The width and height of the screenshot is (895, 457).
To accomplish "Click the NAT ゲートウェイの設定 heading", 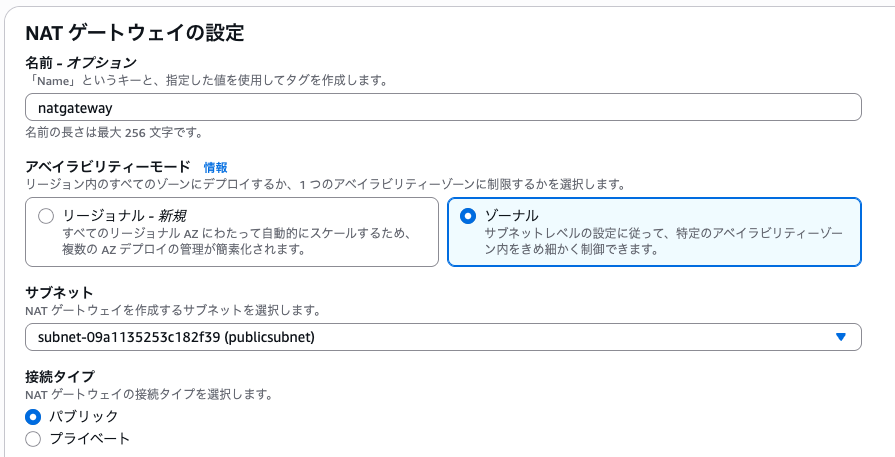I will tap(134, 33).
